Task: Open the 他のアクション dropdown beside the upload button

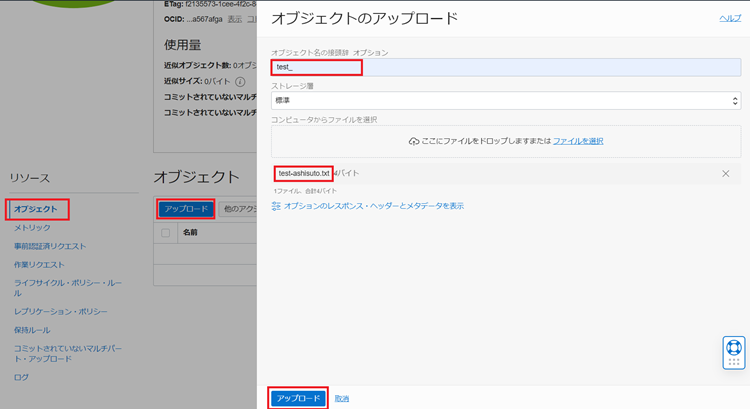Action: (238, 209)
